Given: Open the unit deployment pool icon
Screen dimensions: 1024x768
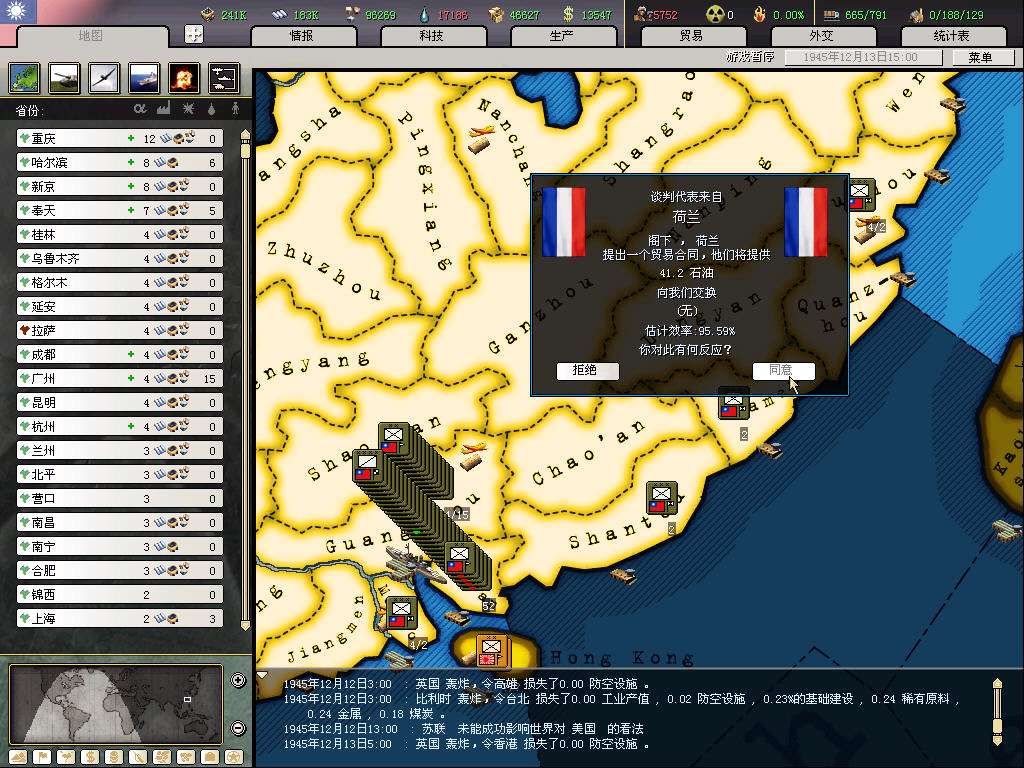Looking at the screenshot, I should pyautogui.click(x=223, y=78).
